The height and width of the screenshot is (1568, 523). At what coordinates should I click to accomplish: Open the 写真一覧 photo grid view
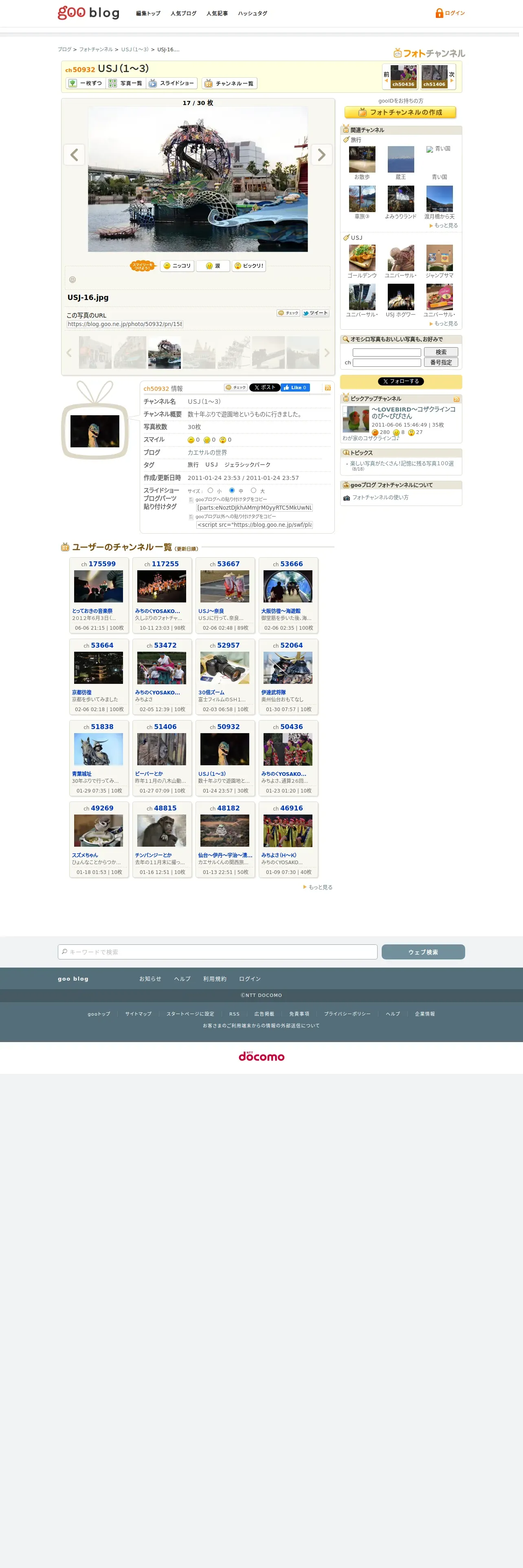[125, 83]
